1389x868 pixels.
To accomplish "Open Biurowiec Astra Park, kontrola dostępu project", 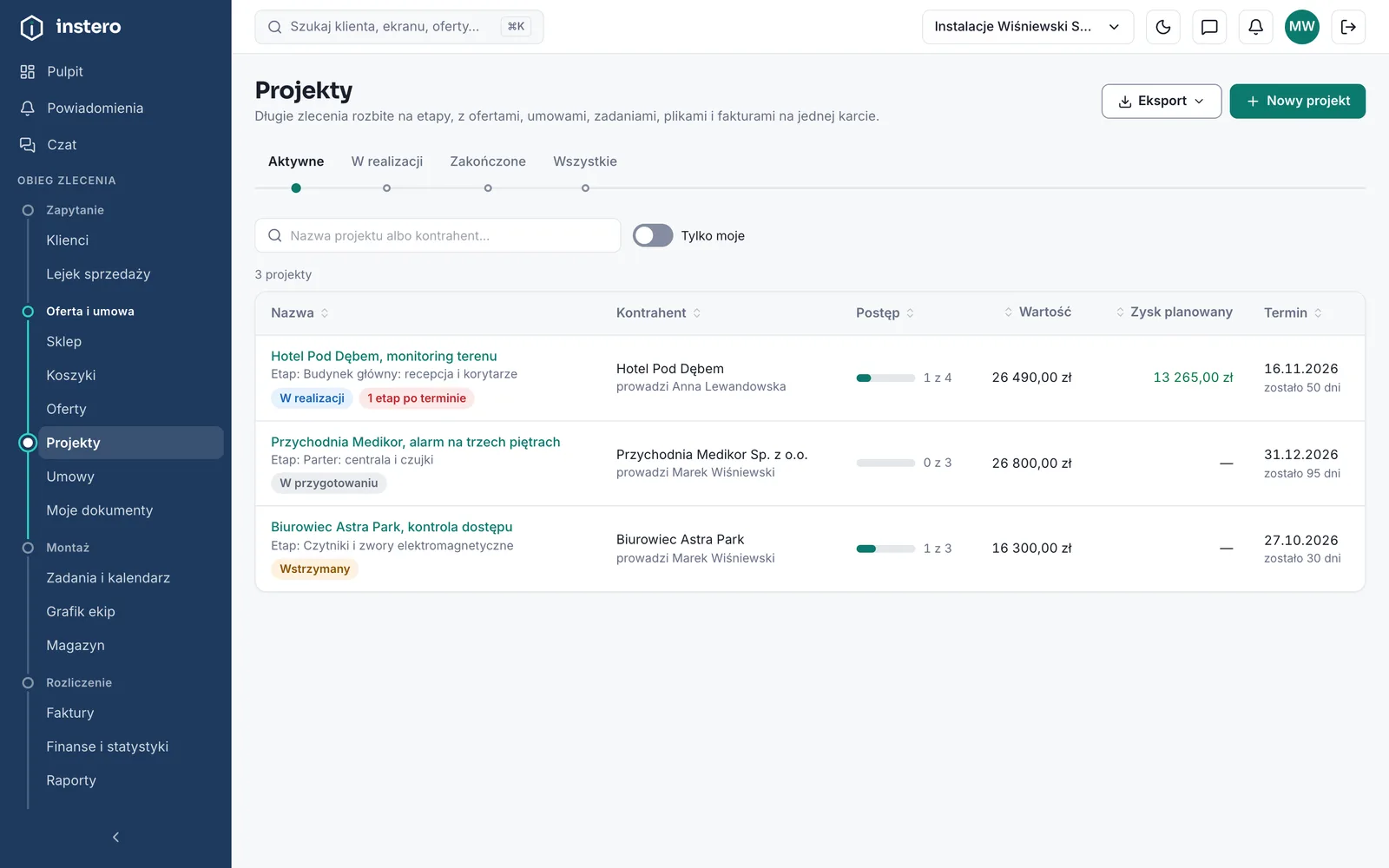I will click(x=392, y=527).
